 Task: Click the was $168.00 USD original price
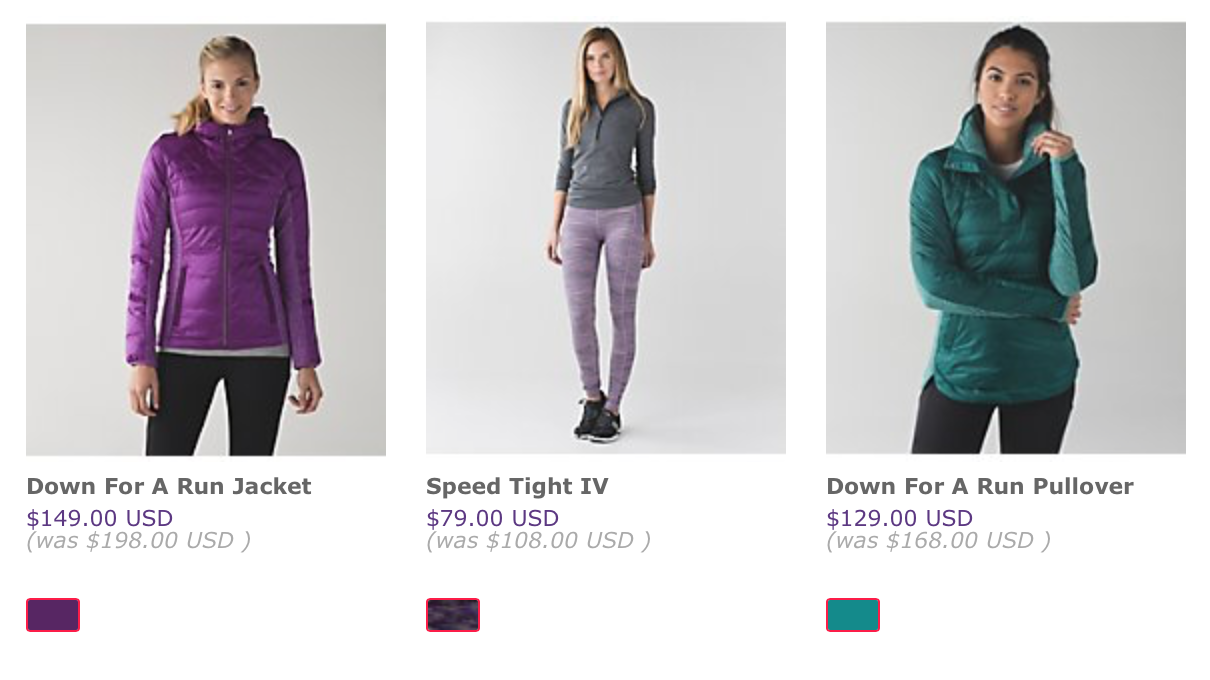click(939, 541)
